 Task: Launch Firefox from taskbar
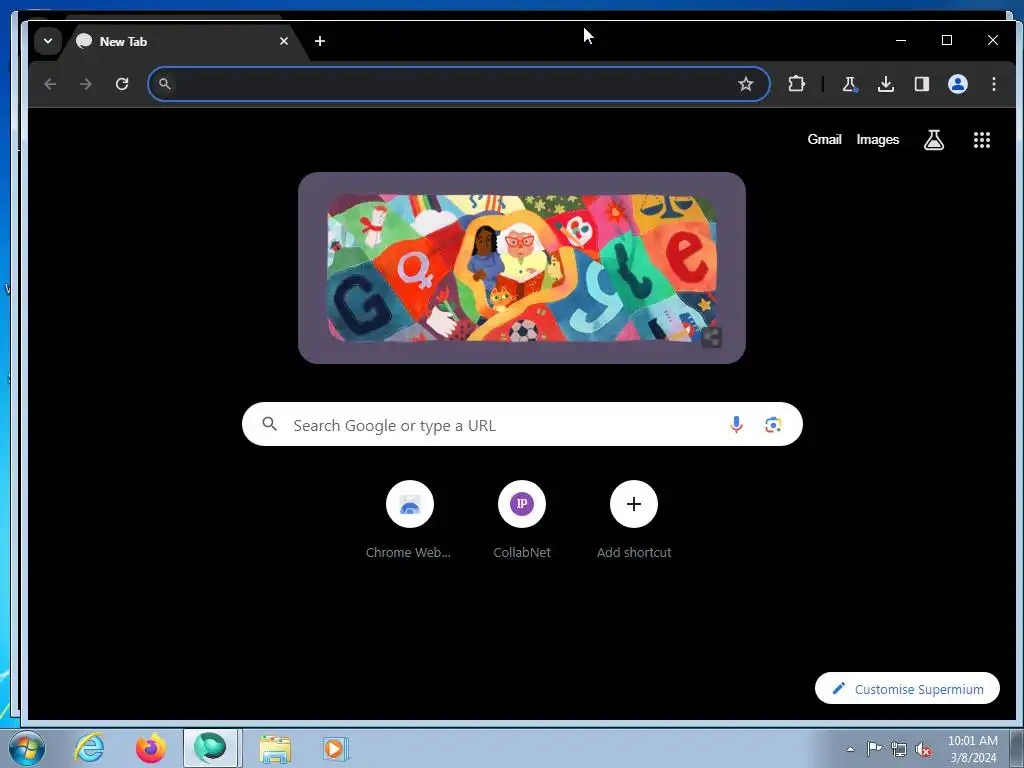pyautogui.click(x=151, y=748)
